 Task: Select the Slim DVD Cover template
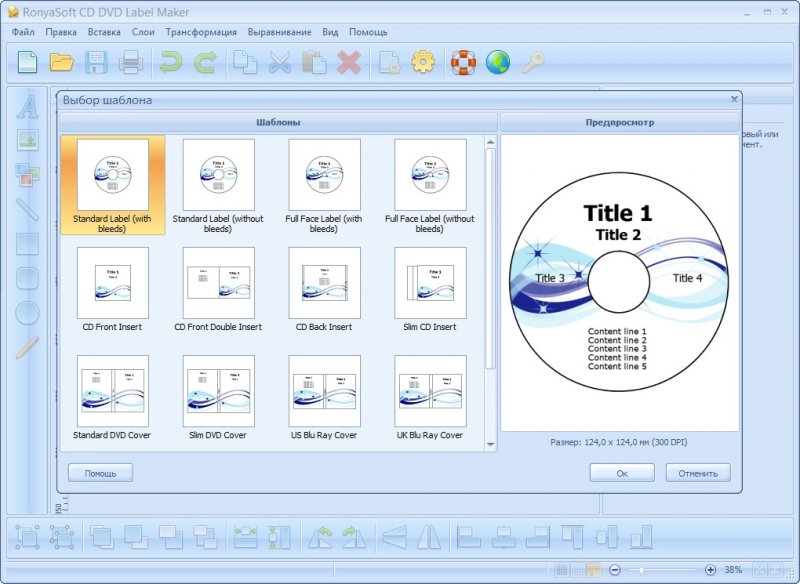(218, 397)
